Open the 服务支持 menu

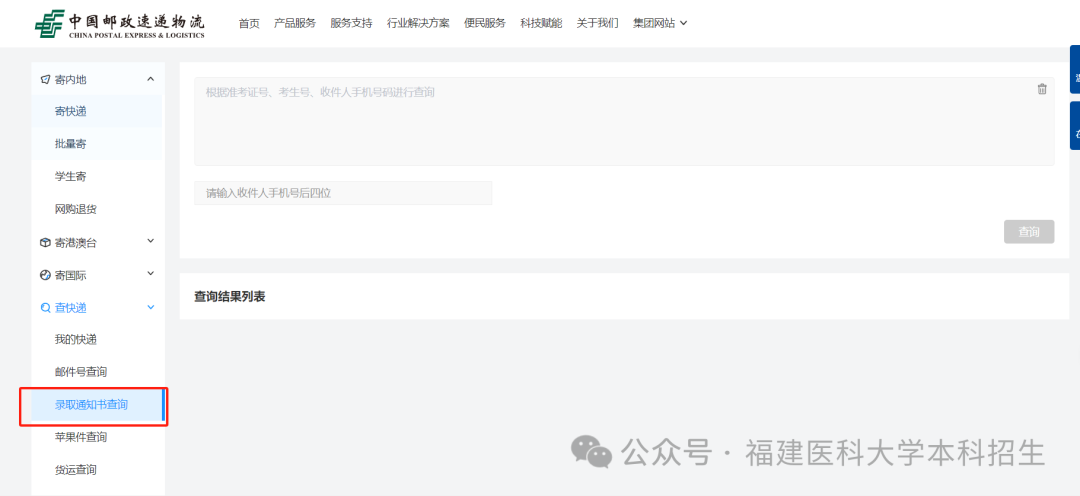point(351,23)
